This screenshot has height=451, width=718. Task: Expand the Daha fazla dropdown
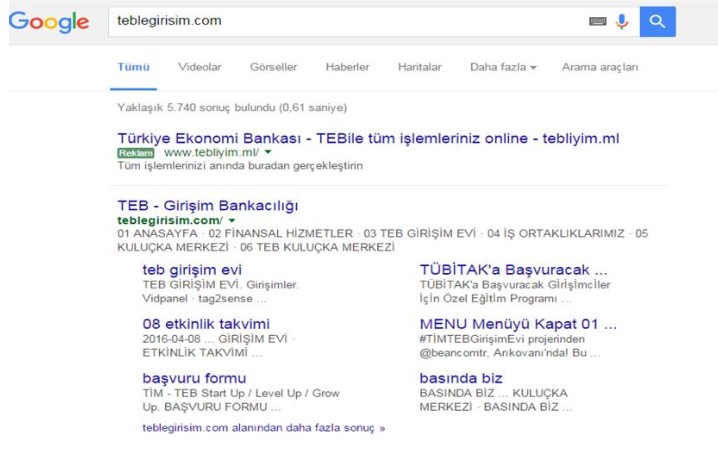[x=503, y=67]
